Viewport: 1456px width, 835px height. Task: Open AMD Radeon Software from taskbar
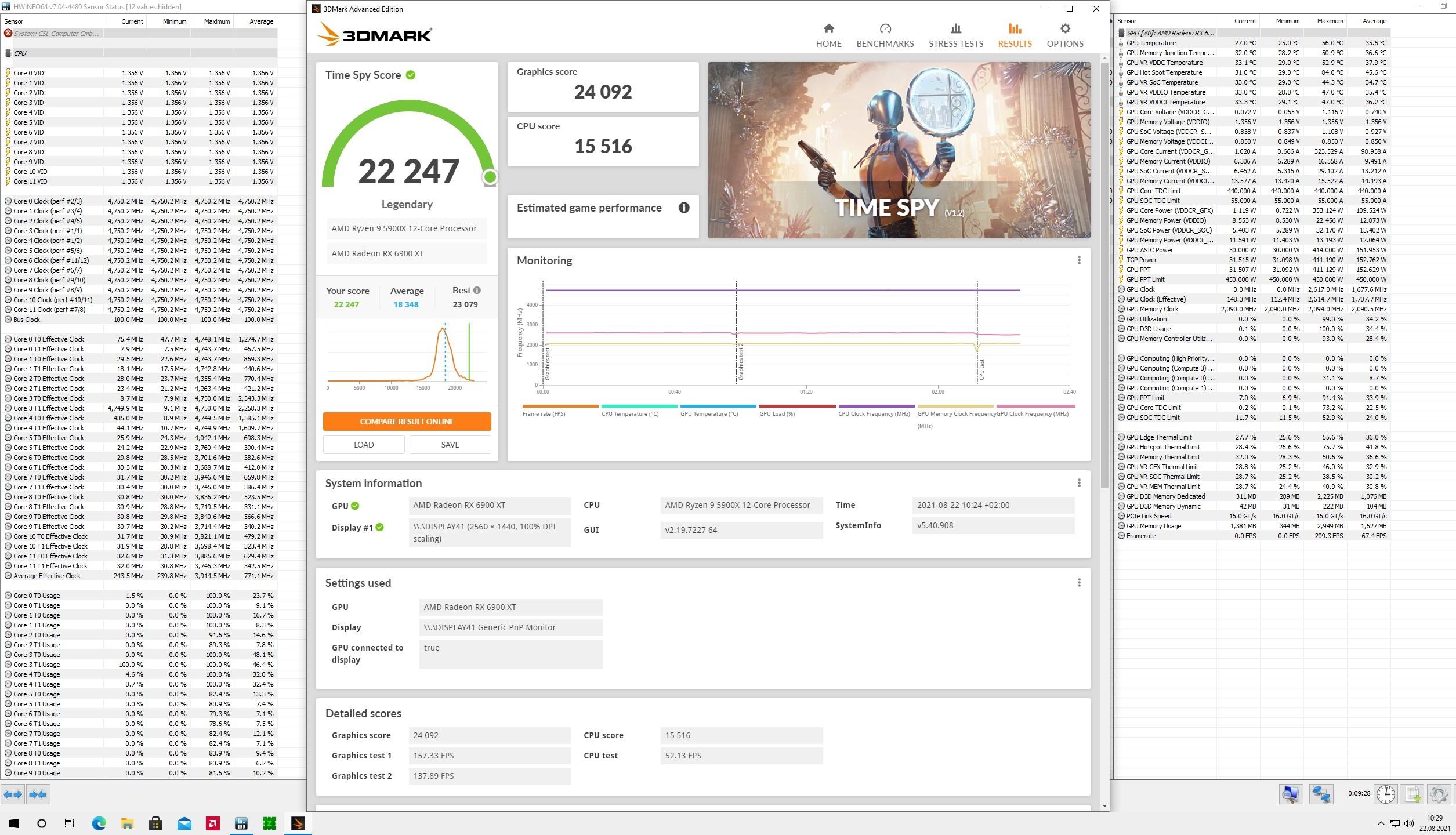click(x=213, y=823)
